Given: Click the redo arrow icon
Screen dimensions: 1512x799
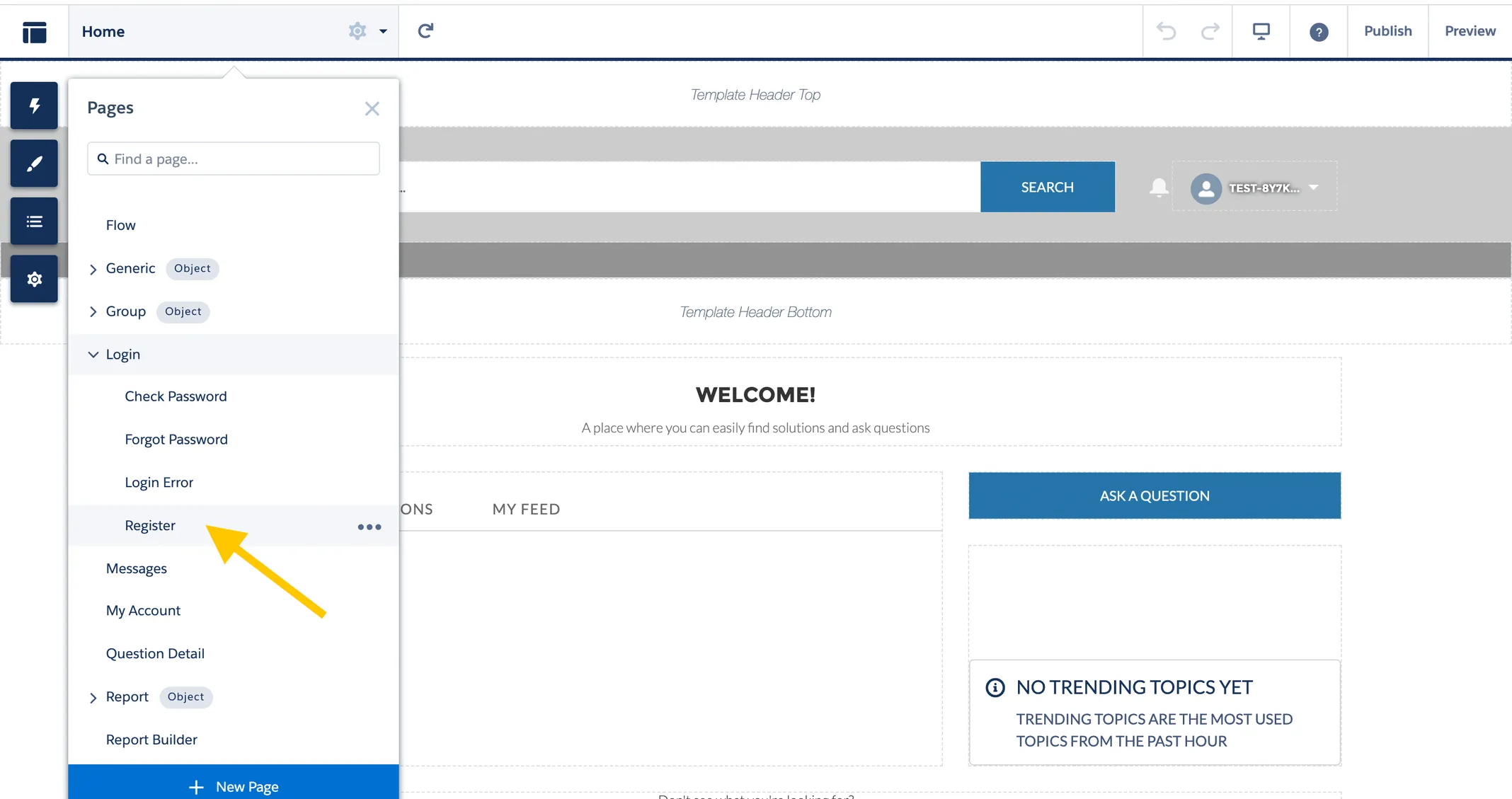Looking at the screenshot, I should [1210, 31].
